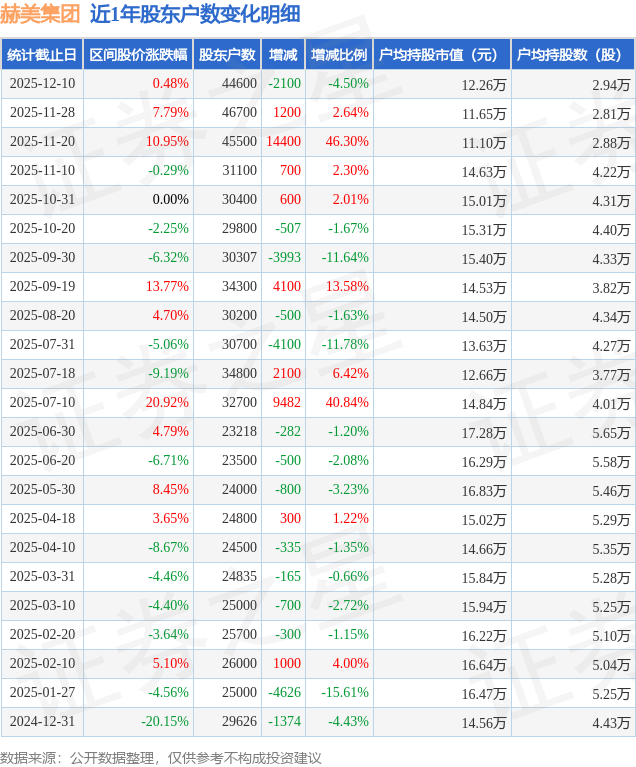This screenshot has height=767, width=636.
Task: Click the 赫美集团 company name link
Action: coord(40,15)
